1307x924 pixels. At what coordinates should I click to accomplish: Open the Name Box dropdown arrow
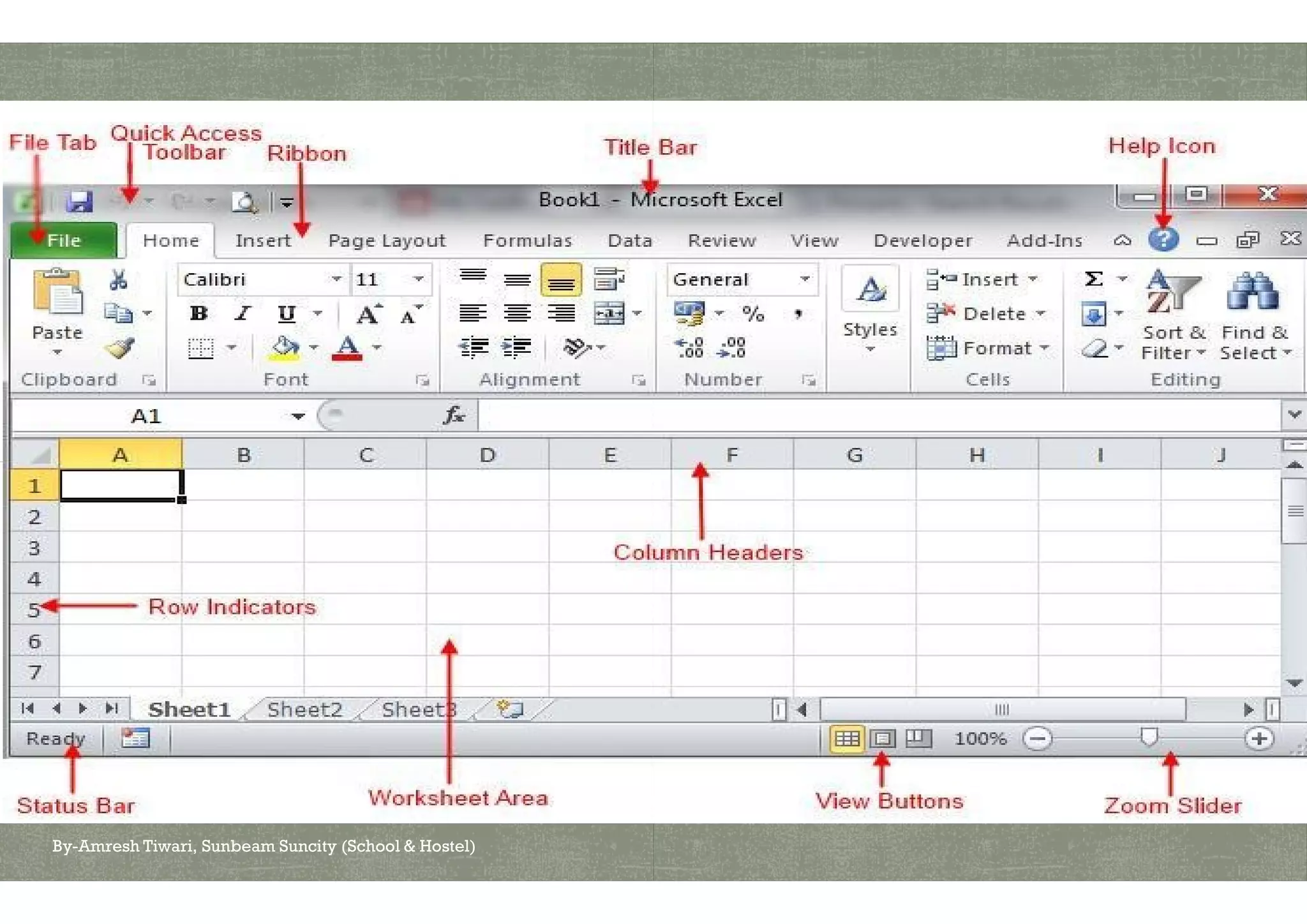click(297, 417)
